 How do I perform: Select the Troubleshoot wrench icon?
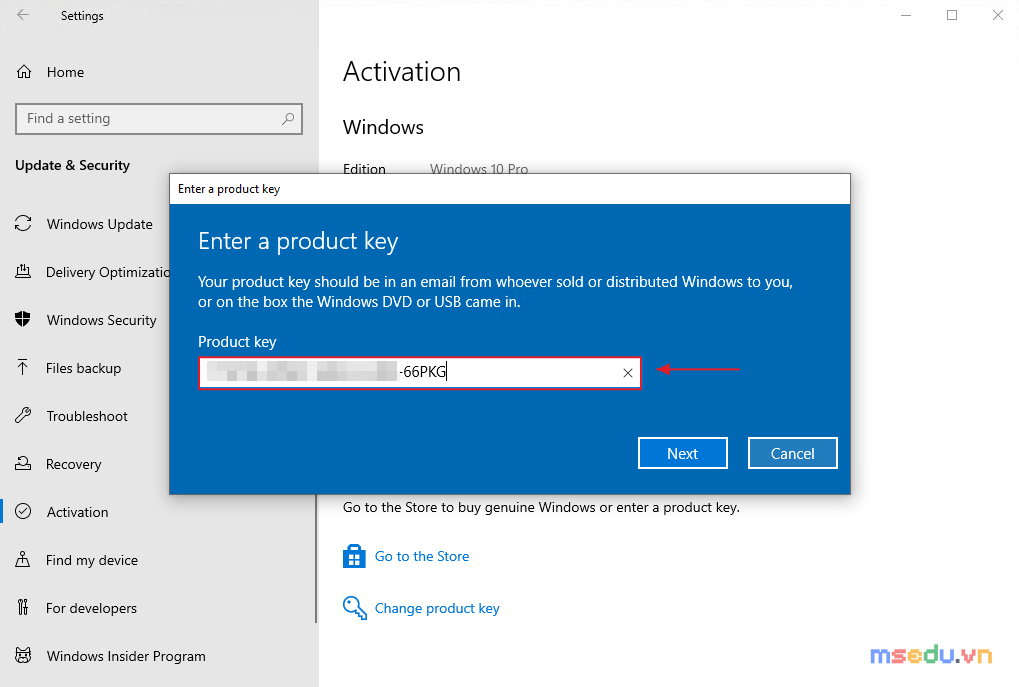point(23,415)
